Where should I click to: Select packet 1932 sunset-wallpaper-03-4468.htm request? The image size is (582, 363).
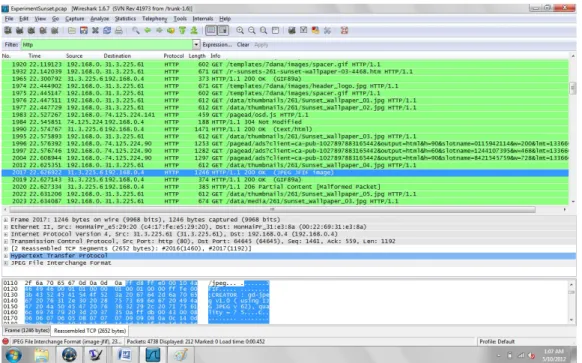tap(285, 72)
